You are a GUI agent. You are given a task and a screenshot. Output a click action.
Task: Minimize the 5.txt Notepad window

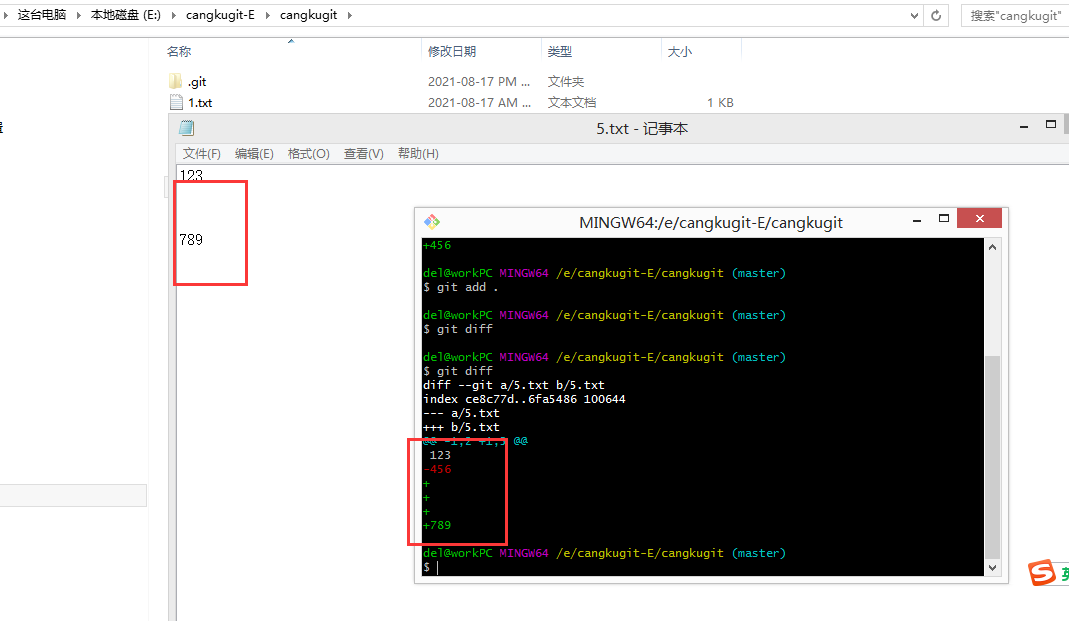coord(1024,126)
